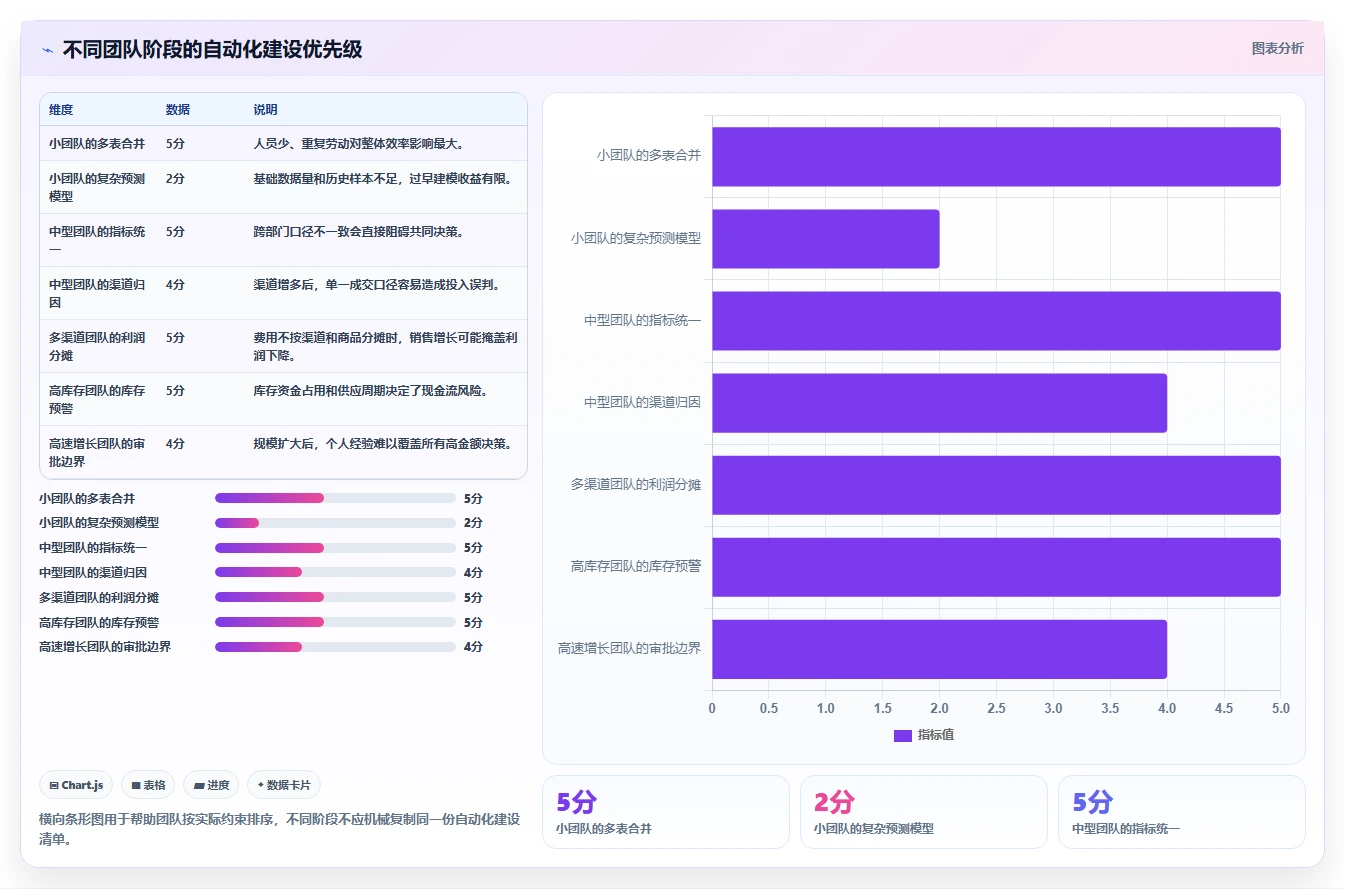Click the progress bar for 小团队的多表合并
This screenshot has height=889, width=1345.
[336, 498]
